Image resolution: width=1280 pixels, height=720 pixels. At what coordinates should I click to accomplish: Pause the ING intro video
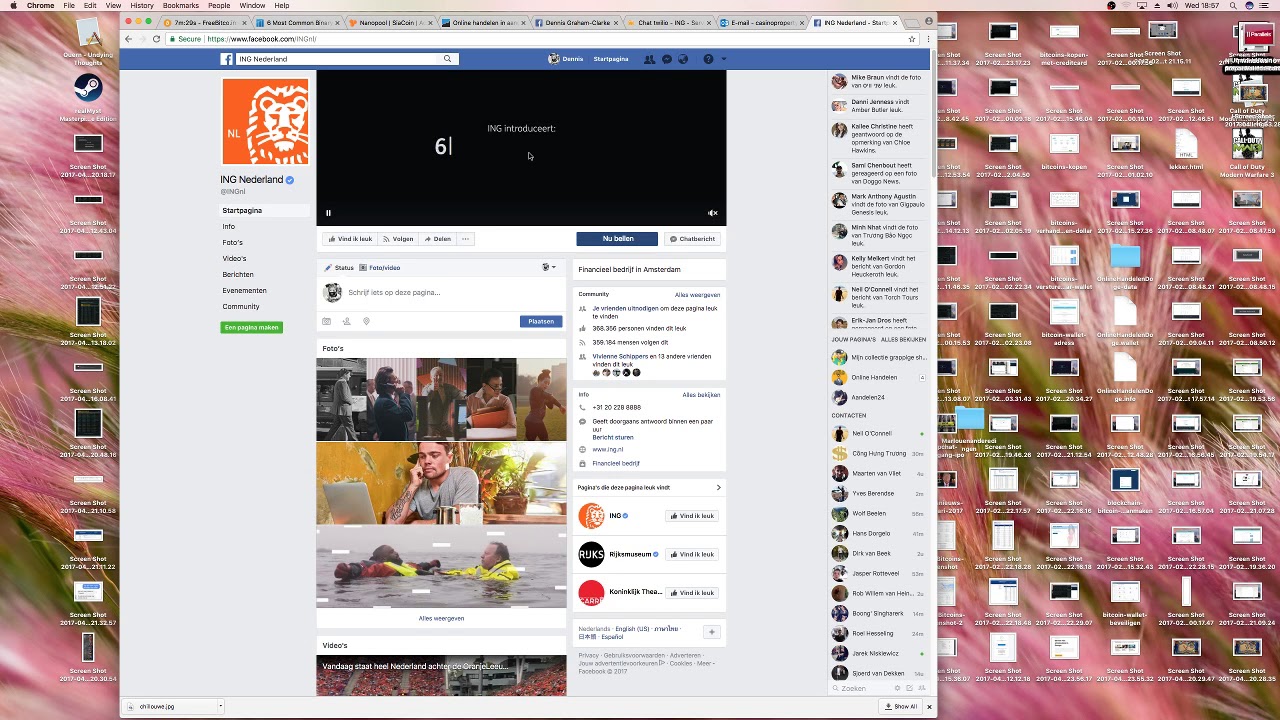click(328, 213)
